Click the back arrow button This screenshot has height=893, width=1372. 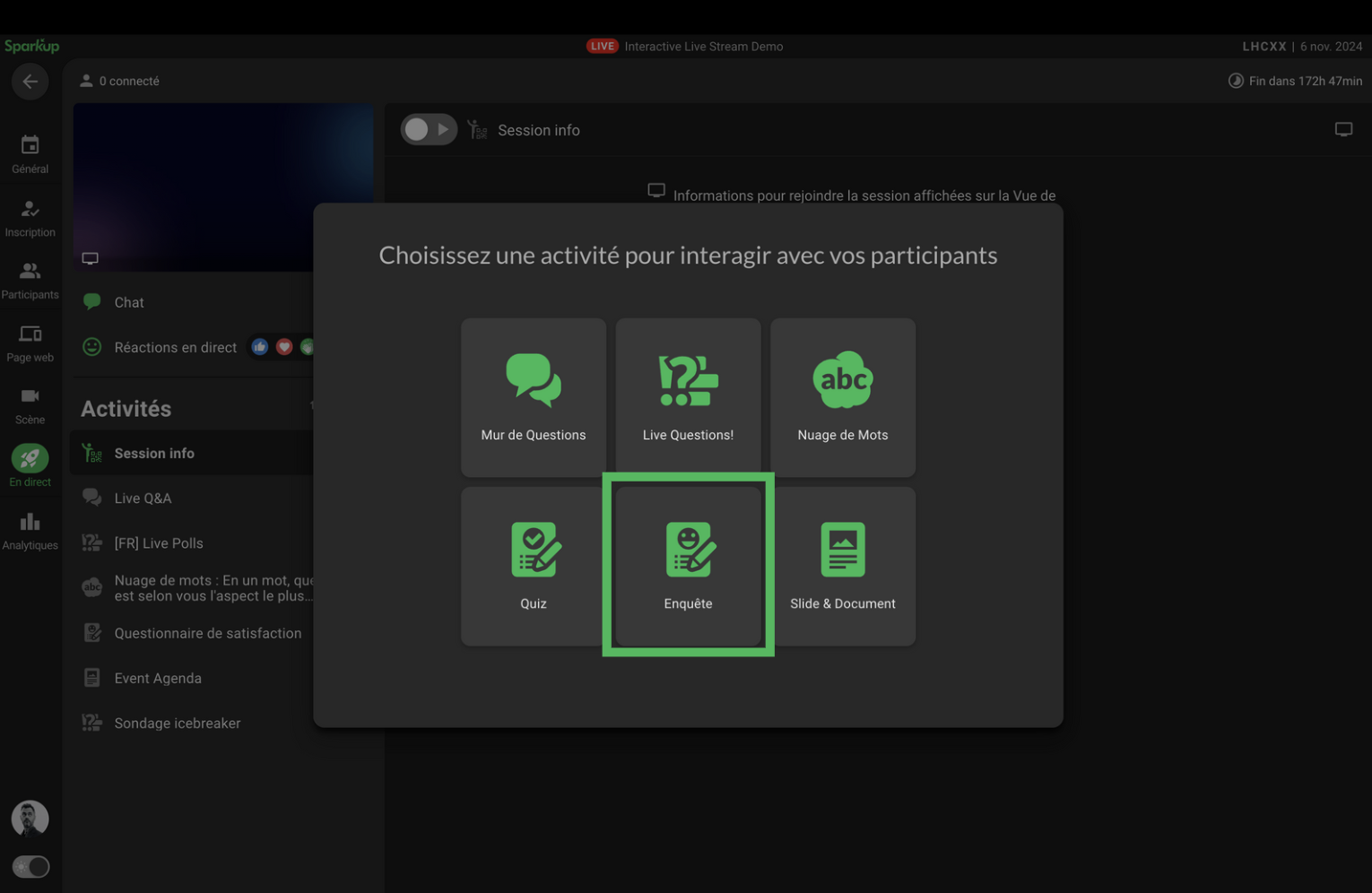tap(30, 82)
